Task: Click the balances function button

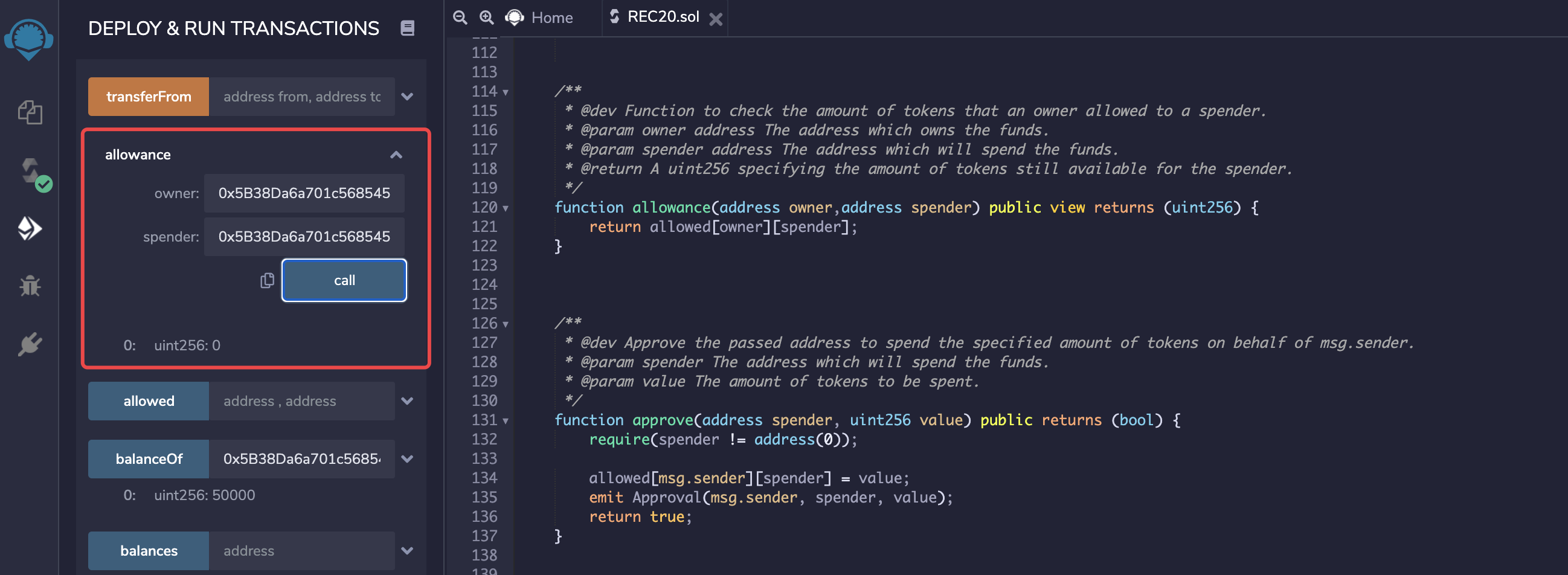Action: coord(149,551)
